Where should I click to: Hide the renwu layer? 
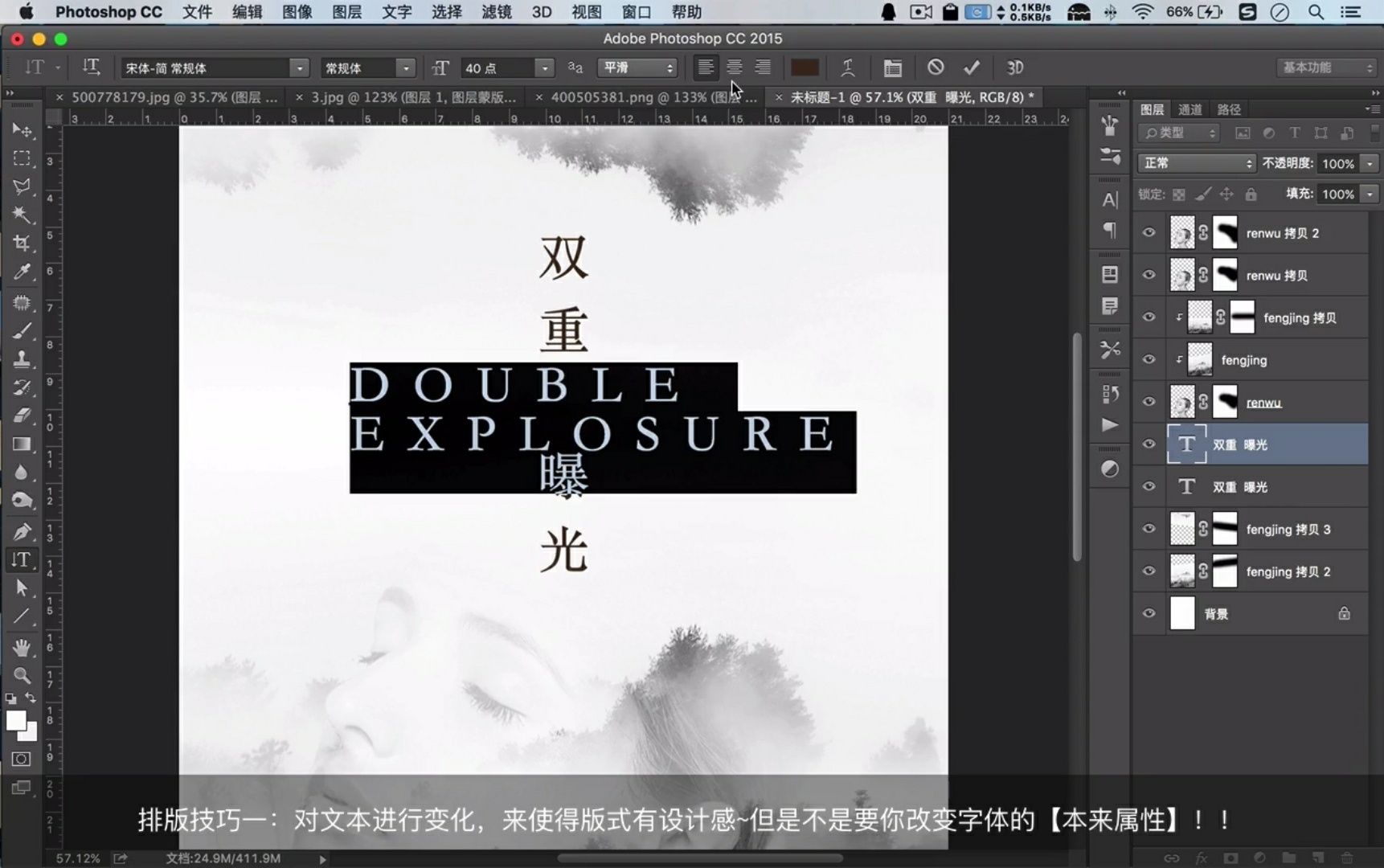coord(1149,402)
